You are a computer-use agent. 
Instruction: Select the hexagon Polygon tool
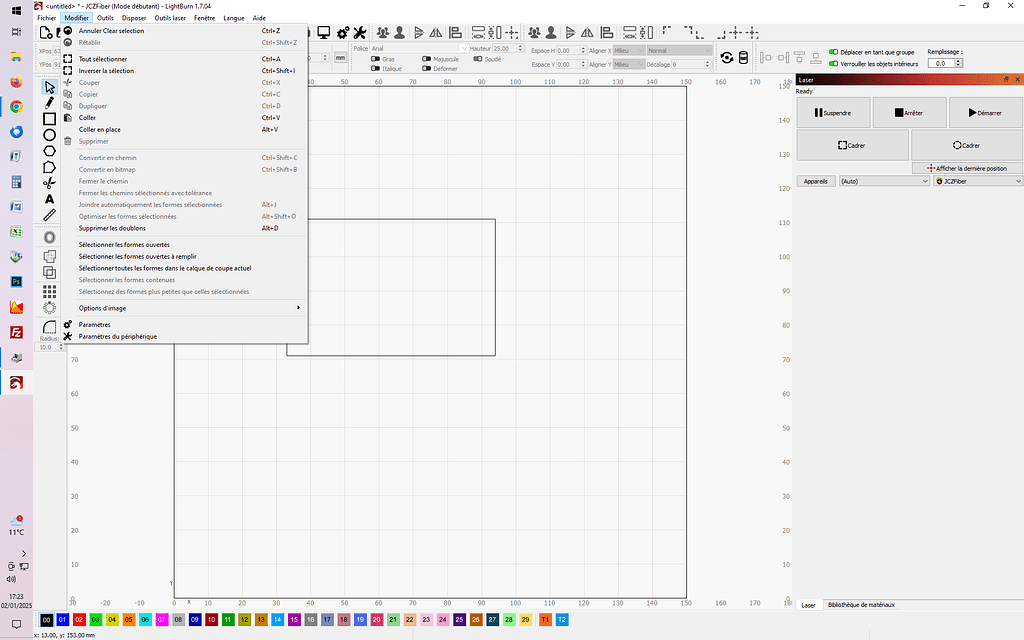click(x=50, y=151)
